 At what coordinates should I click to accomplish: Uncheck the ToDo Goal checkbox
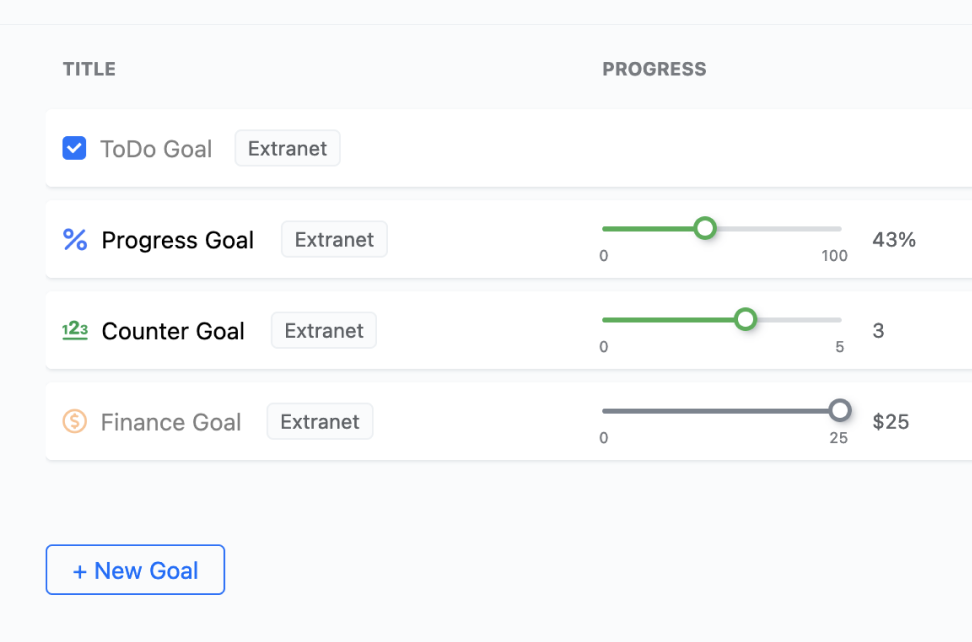tap(74, 148)
